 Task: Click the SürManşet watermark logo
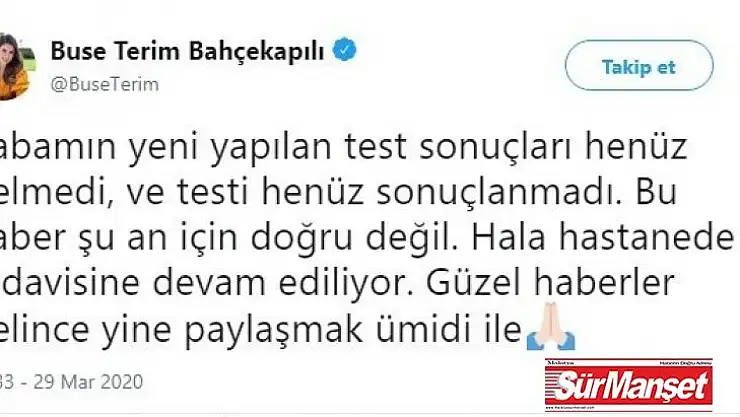629,385
